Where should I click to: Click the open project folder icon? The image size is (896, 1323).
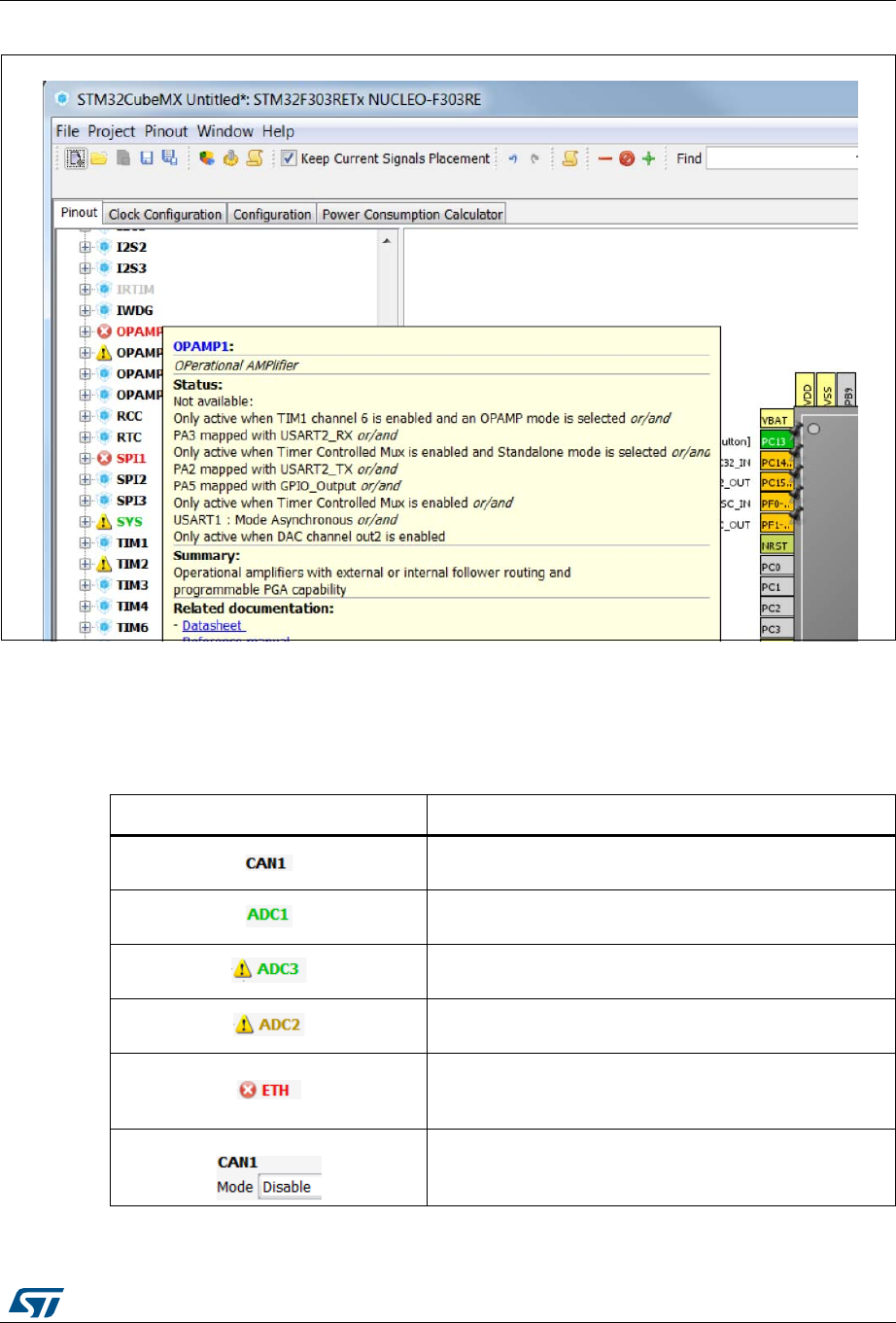pyautogui.click(x=98, y=158)
